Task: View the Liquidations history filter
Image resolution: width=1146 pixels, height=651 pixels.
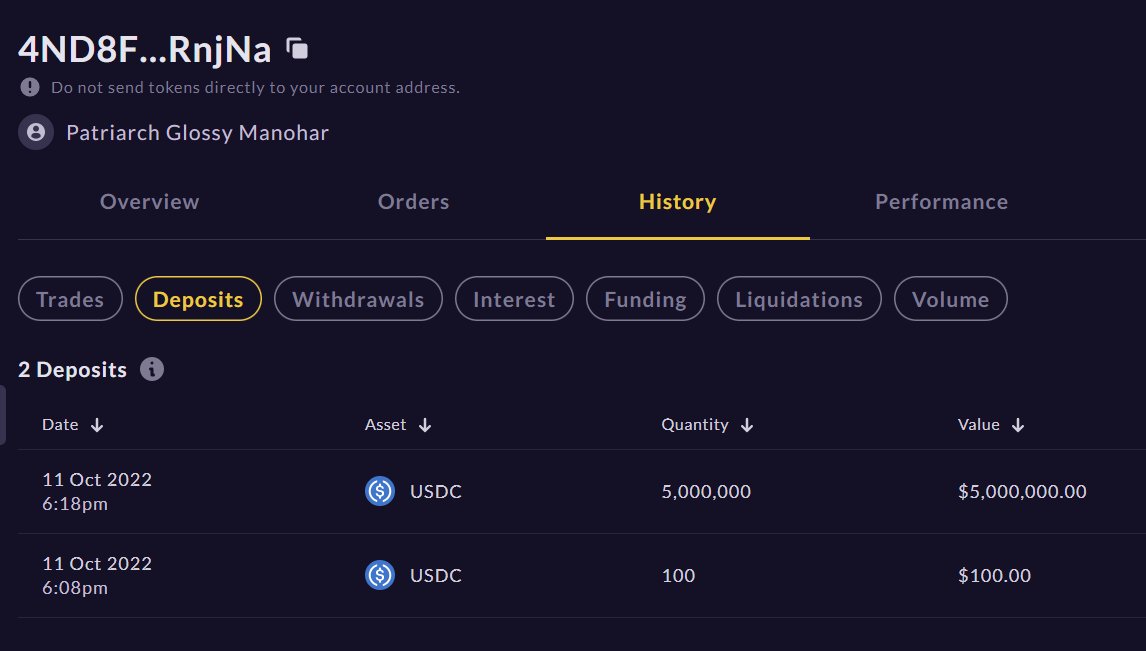Action: pos(799,299)
